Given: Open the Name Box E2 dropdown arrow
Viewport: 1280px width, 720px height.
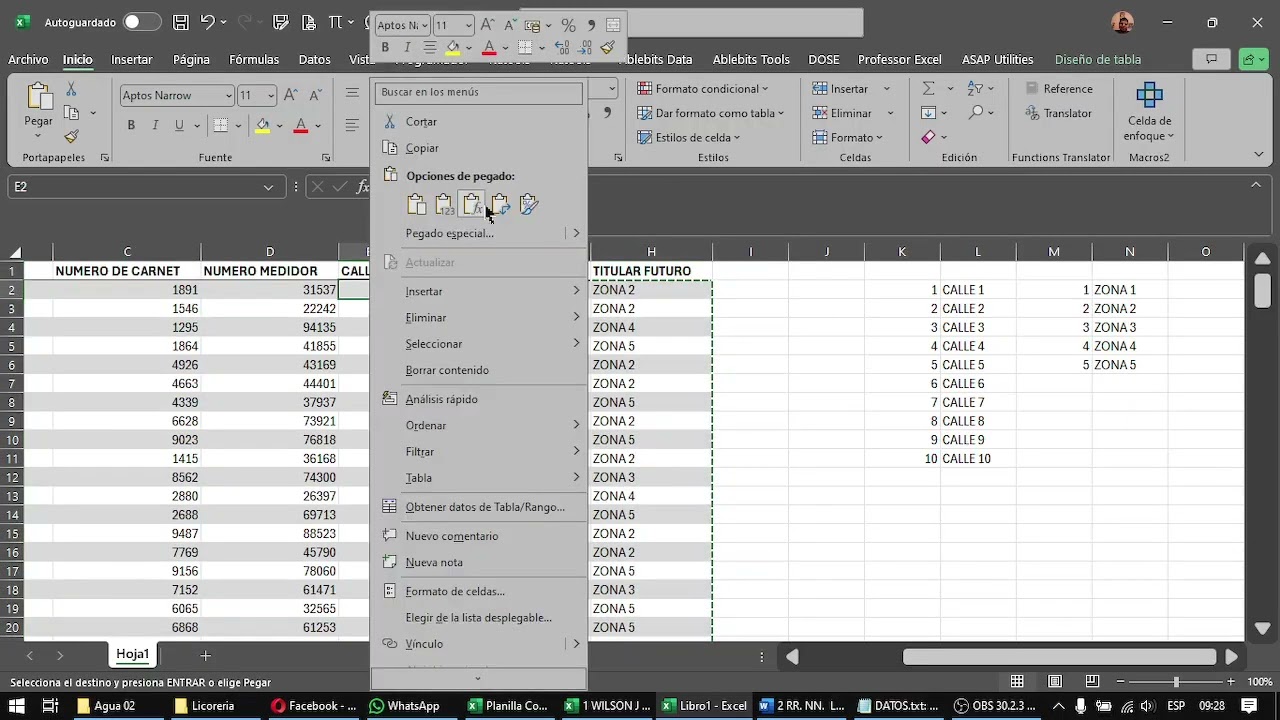Looking at the screenshot, I should click(x=268, y=187).
